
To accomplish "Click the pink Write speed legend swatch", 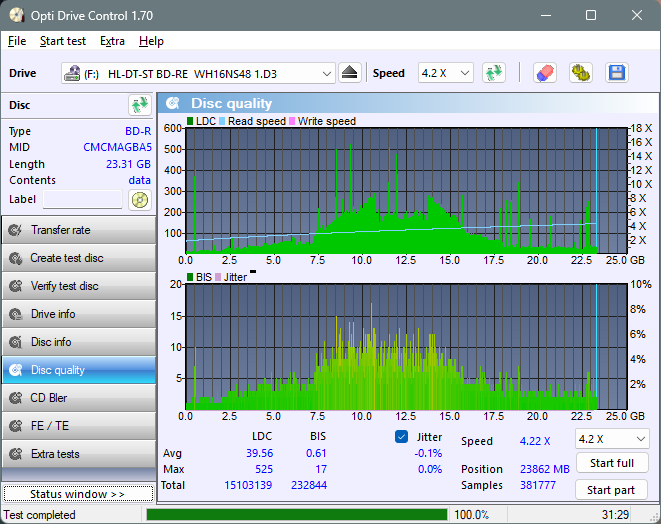I will tap(292, 121).
